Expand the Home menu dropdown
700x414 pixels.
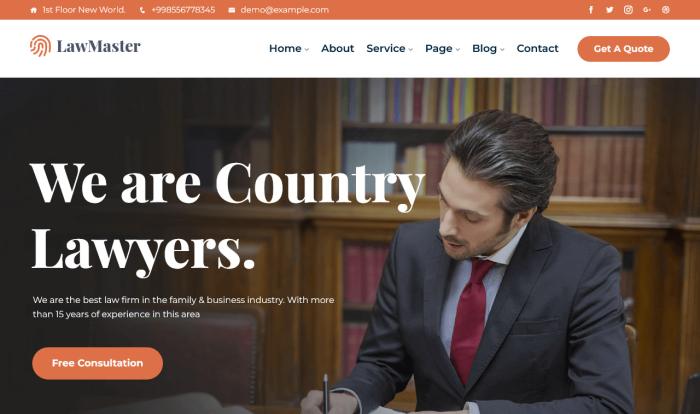pos(289,48)
